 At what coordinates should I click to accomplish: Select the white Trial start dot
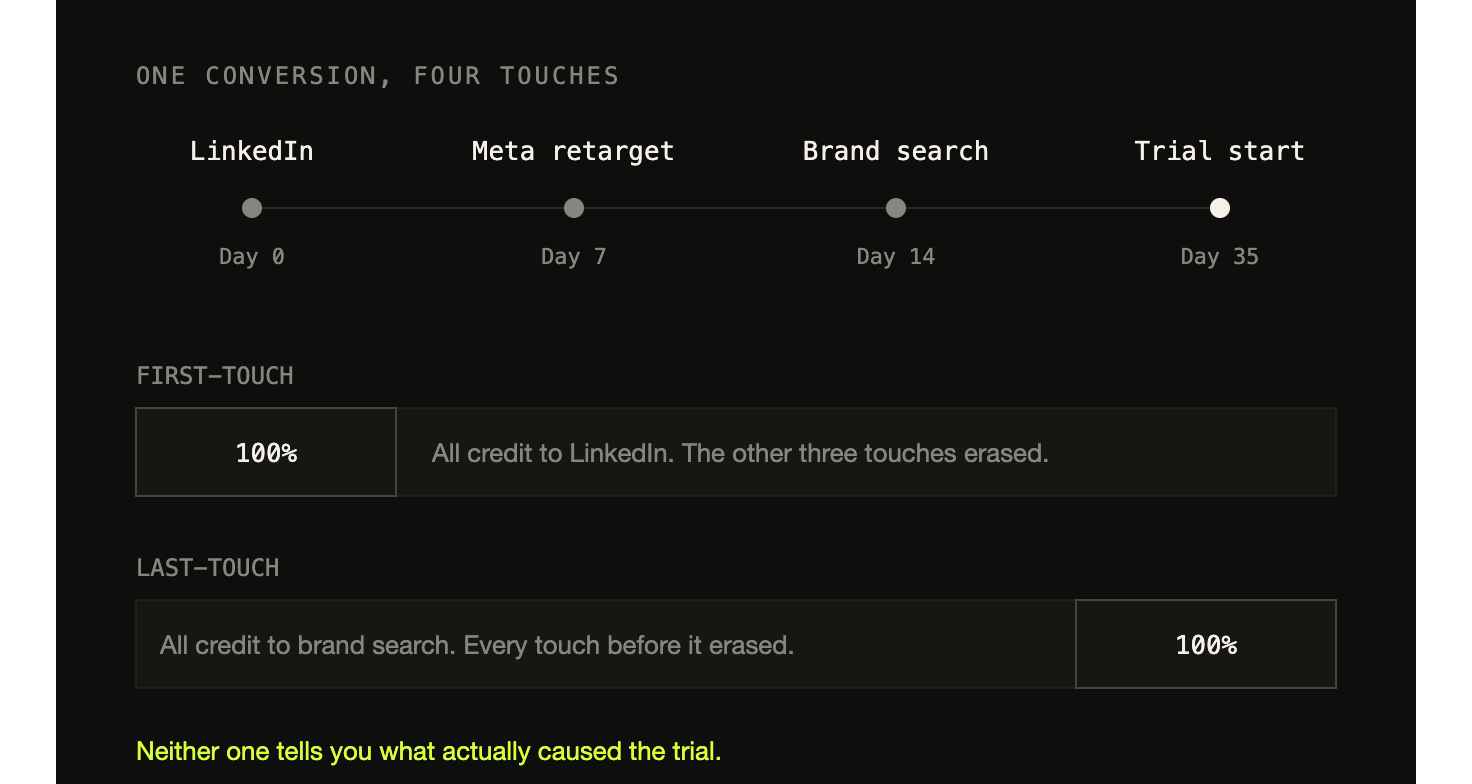(1220, 208)
